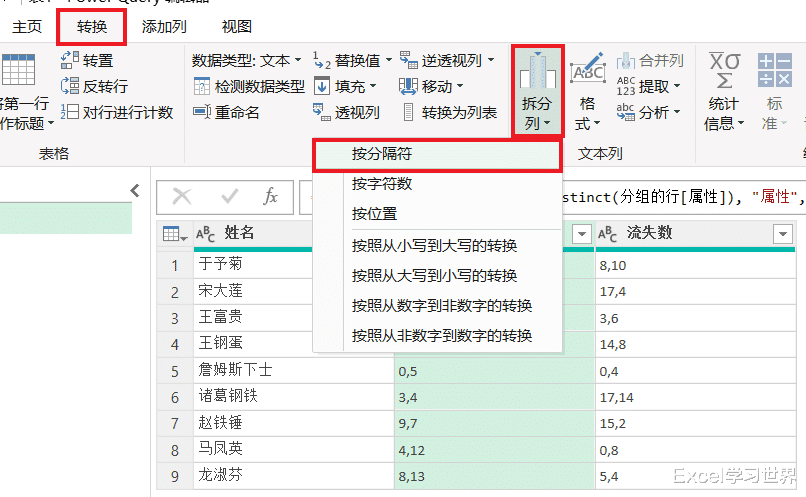
Task: Open the 添加列 tab
Action: (164, 26)
